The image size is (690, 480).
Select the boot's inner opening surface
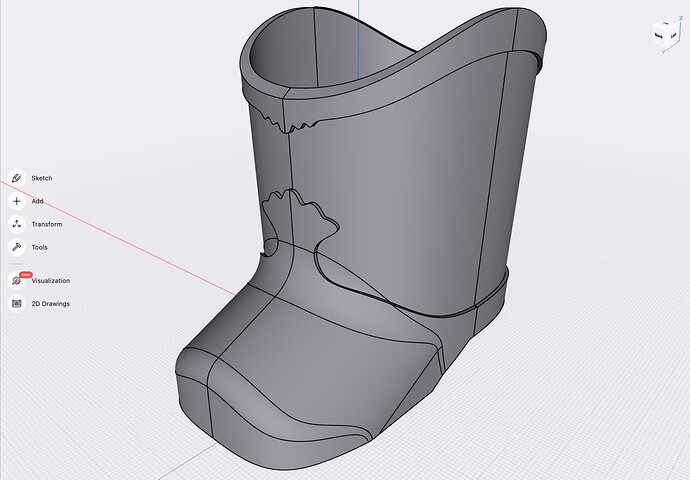[x=334, y=48]
